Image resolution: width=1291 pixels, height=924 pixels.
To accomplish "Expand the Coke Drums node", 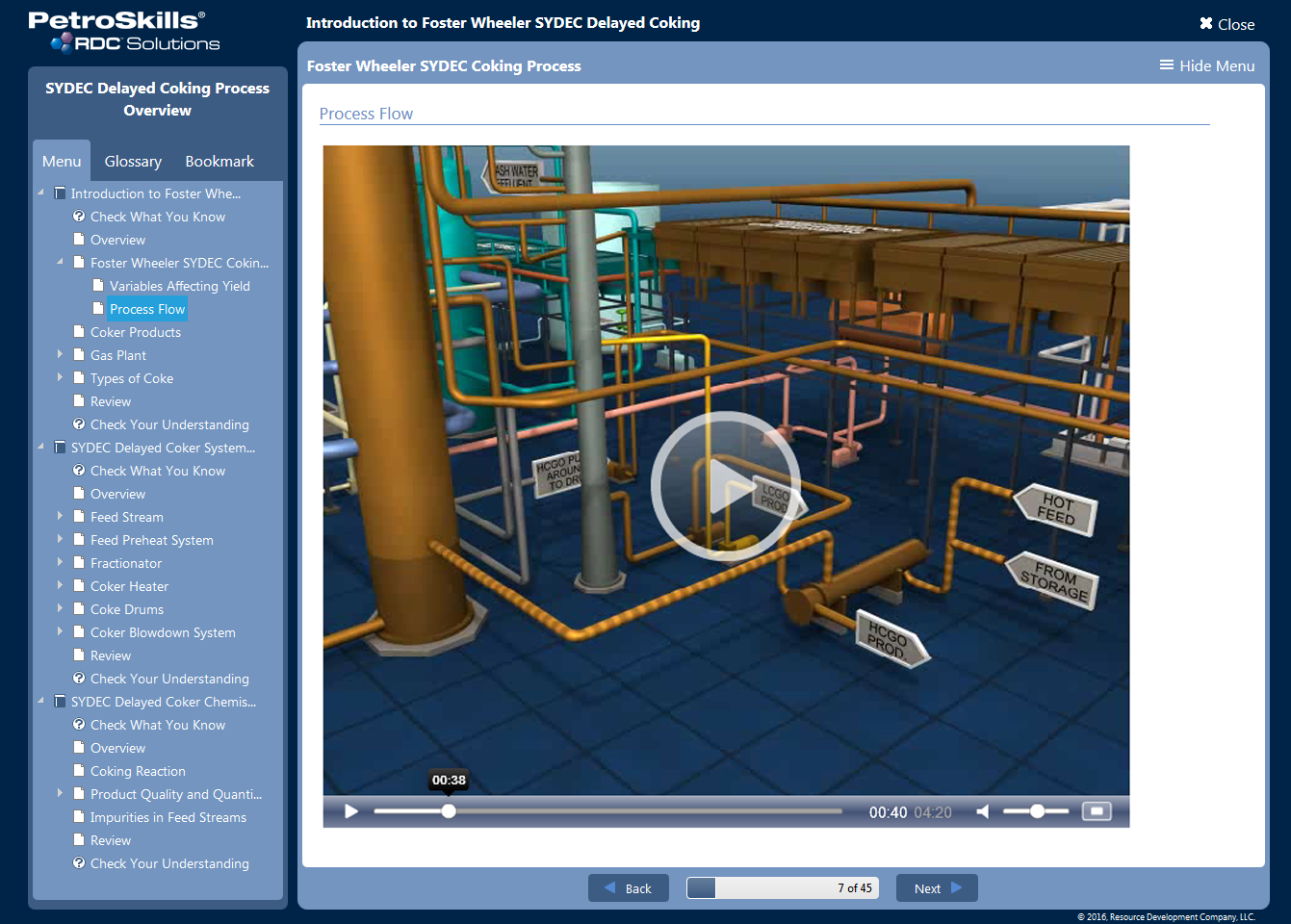I will click(60, 608).
